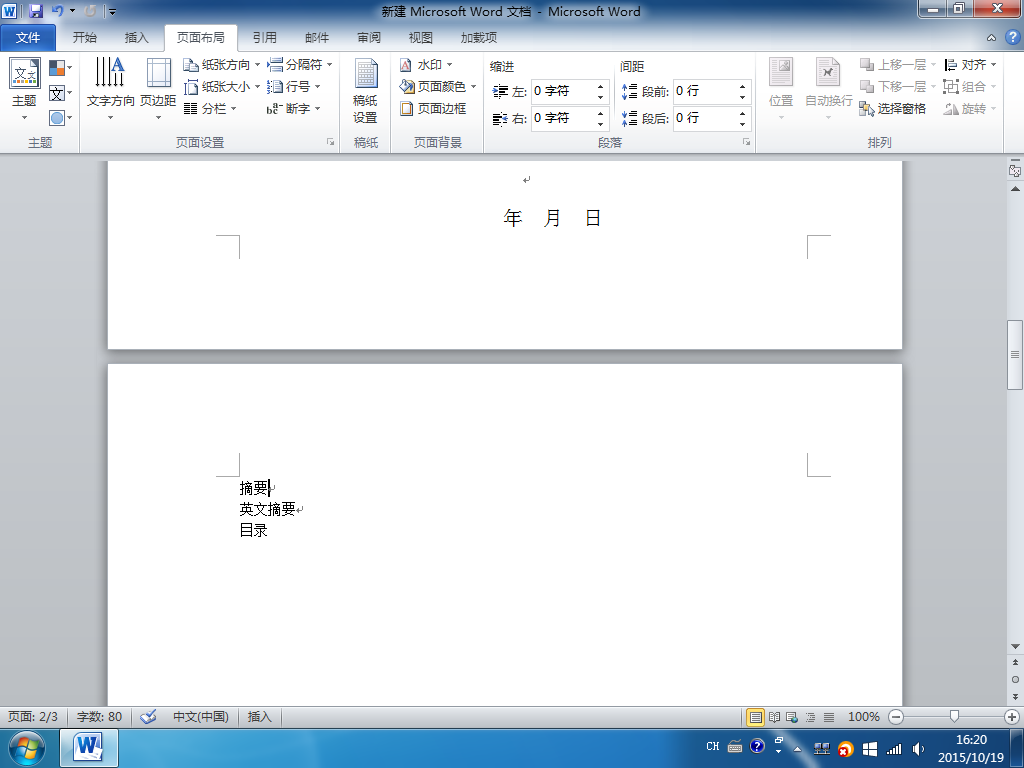
Task: Open theme effects dropdown
Action: (x=61, y=118)
